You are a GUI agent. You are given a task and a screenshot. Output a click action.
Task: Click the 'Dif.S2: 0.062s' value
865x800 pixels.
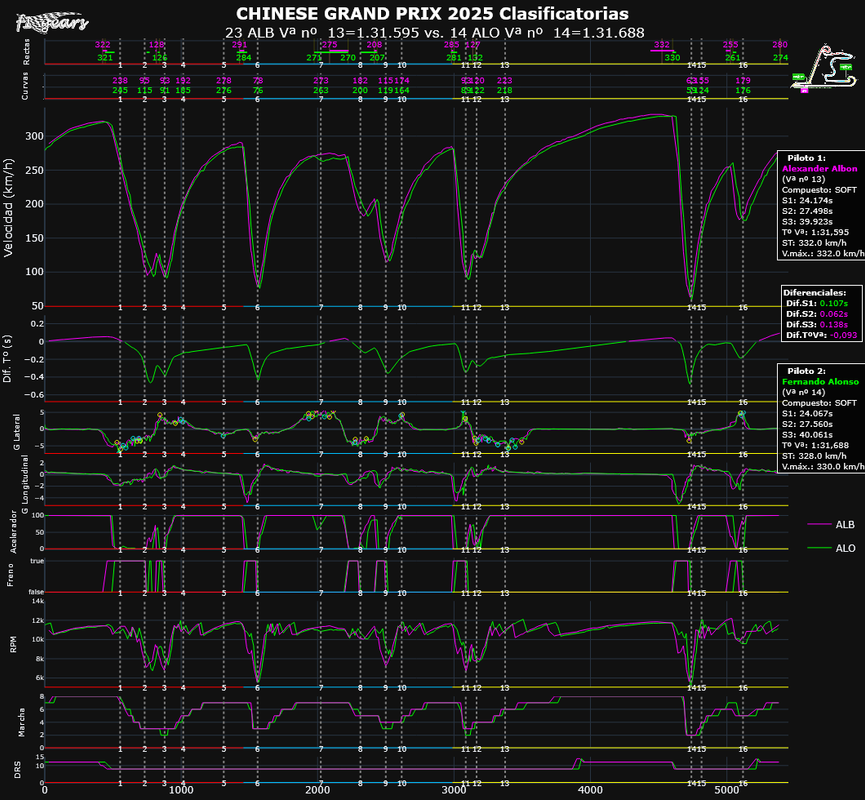[x=817, y=314]
